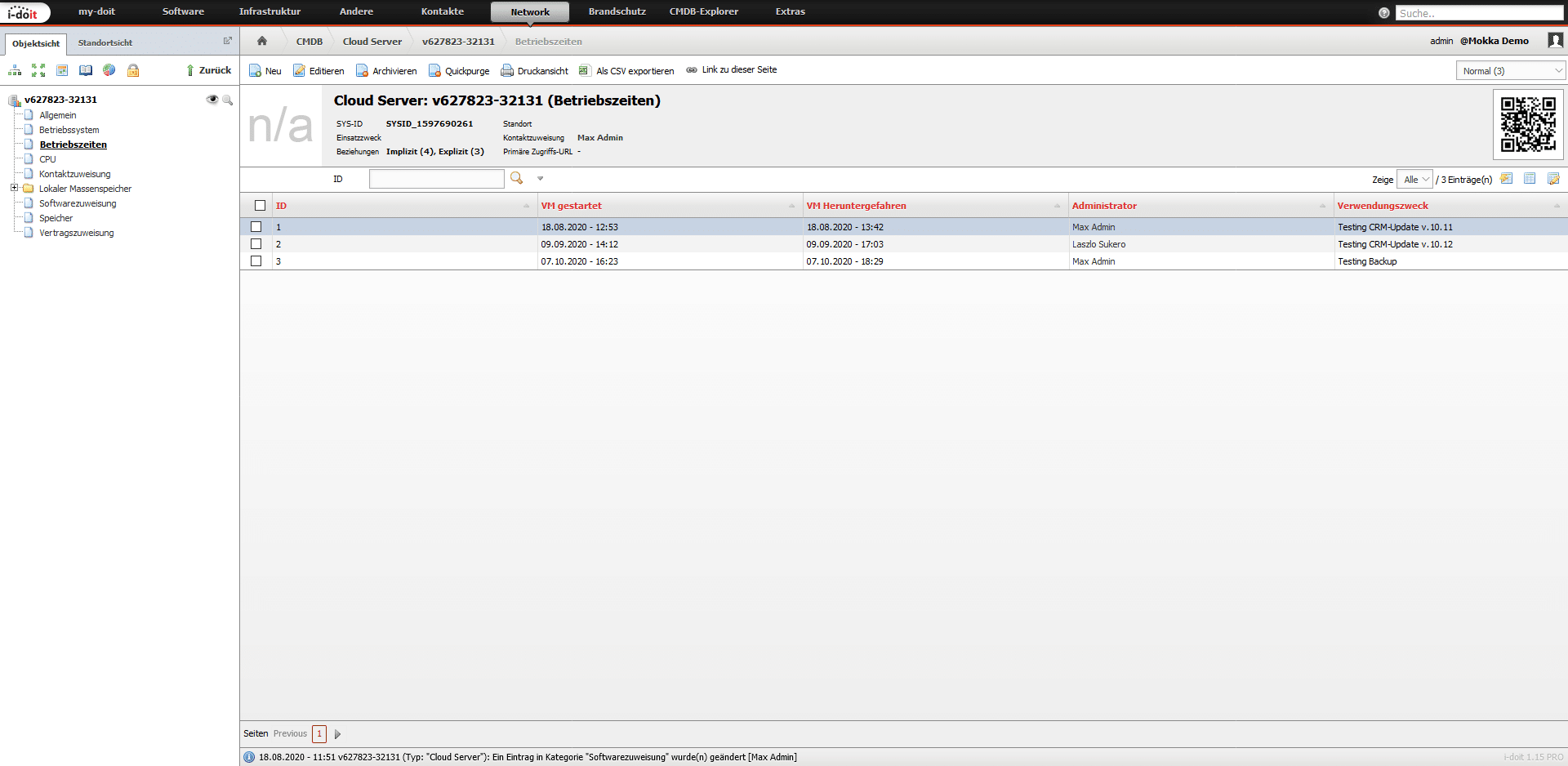Open the Kontakte menu

[442, 11]
